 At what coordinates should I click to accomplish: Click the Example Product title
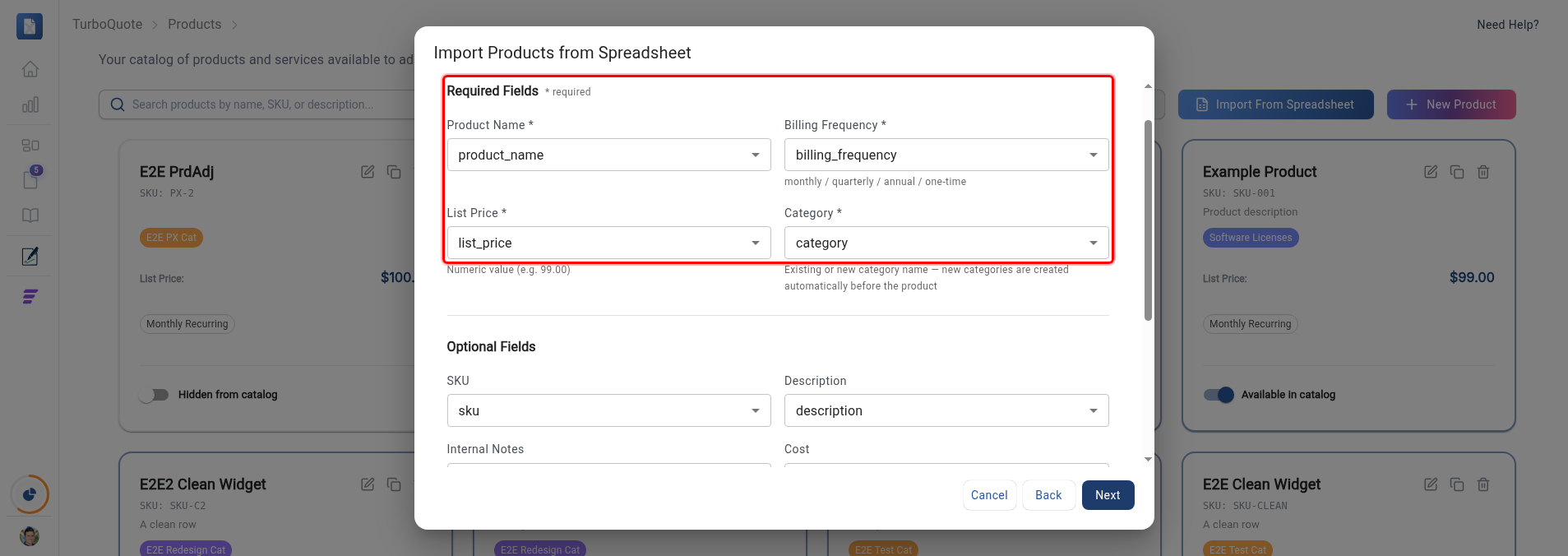click(x=1260, y=172)
